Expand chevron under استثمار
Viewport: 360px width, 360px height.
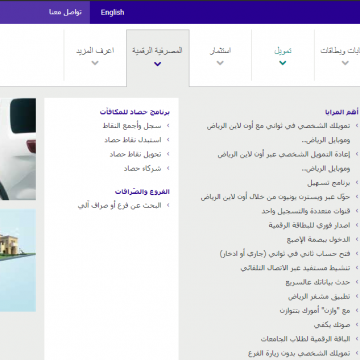pos(220,63)
